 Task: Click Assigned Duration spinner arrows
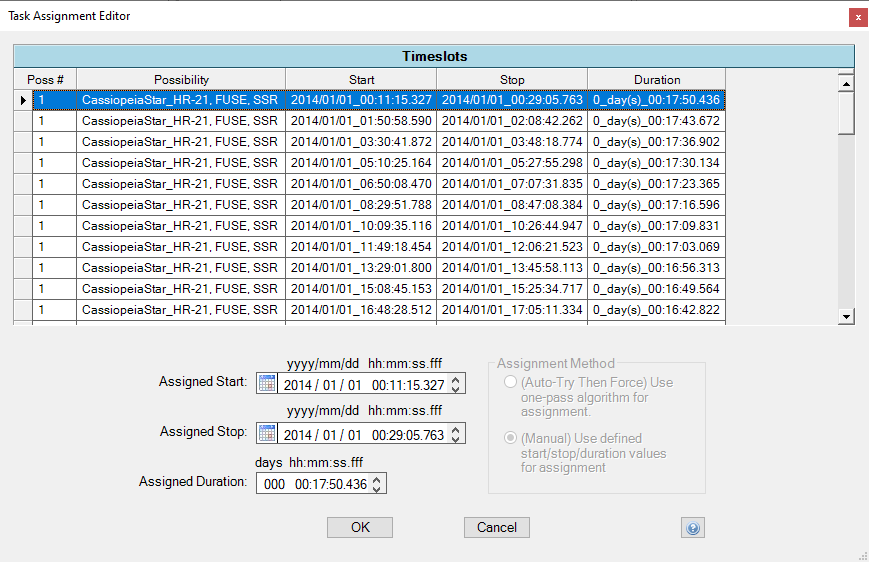click(x=377, y=484)
